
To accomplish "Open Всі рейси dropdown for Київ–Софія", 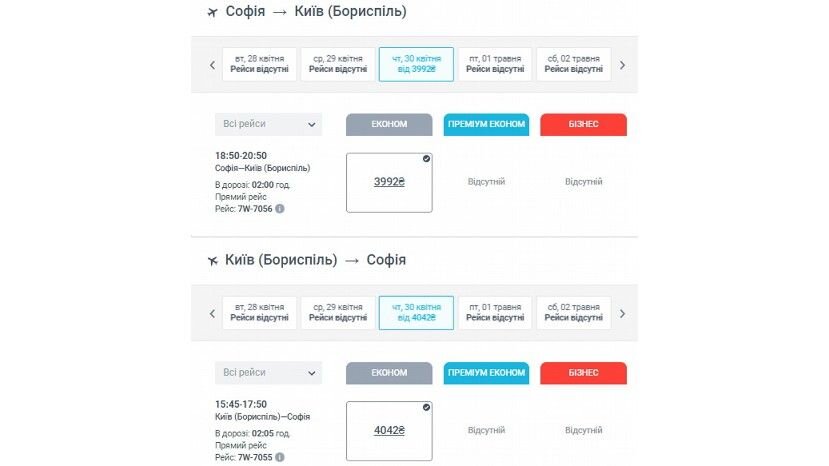I will pyautogui.click(x=268, y=373).
